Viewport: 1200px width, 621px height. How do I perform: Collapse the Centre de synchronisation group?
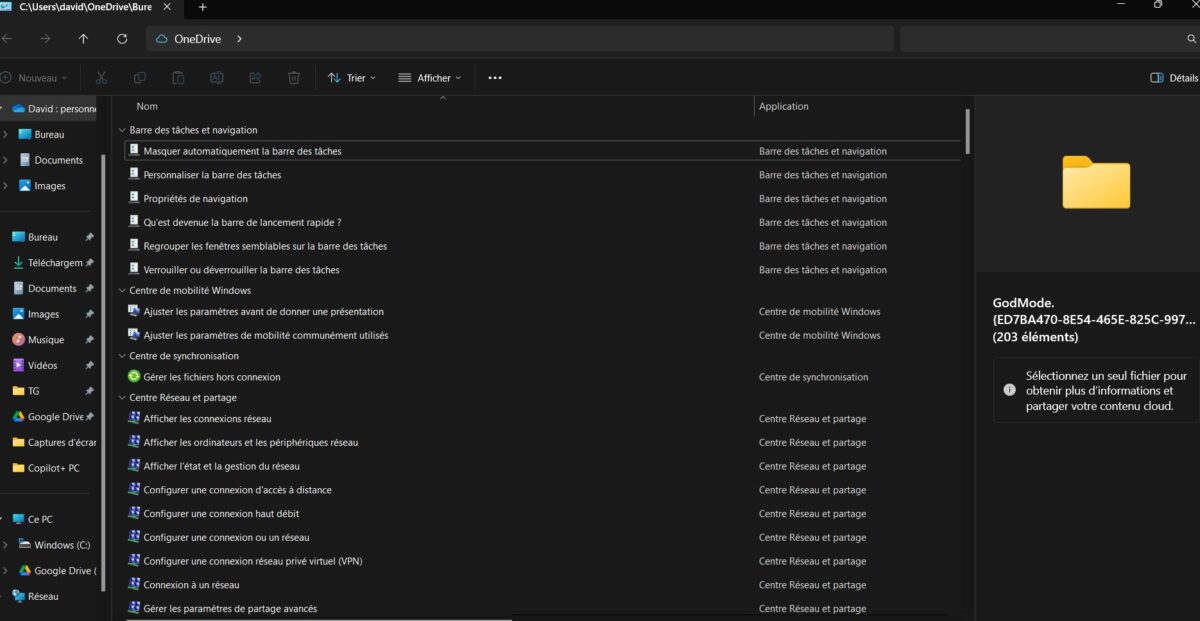(122, 356)
